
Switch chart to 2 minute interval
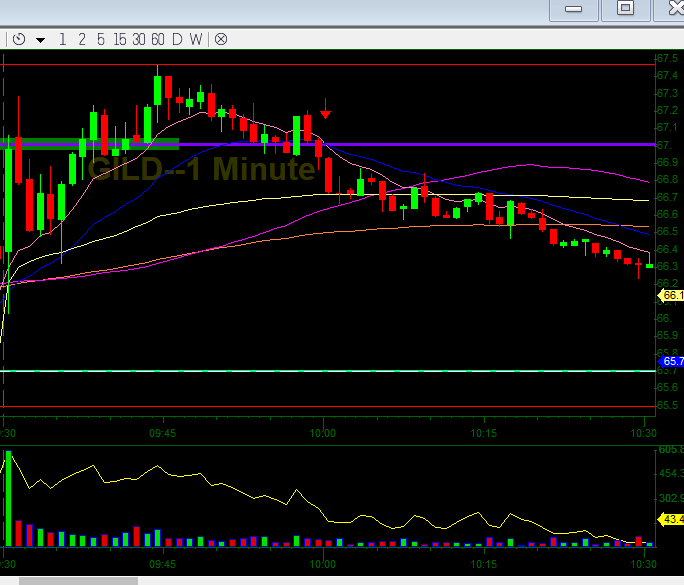coord(82,39)
